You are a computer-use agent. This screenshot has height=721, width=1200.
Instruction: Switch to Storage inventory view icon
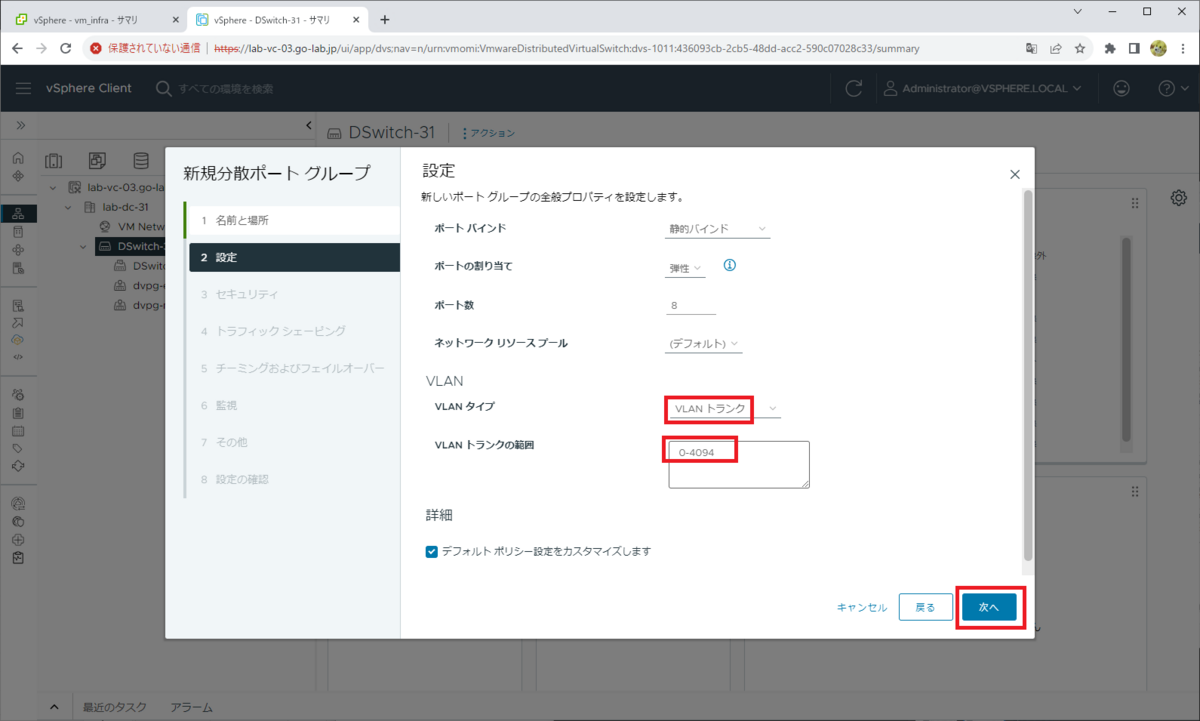click(x=141, y=161)
